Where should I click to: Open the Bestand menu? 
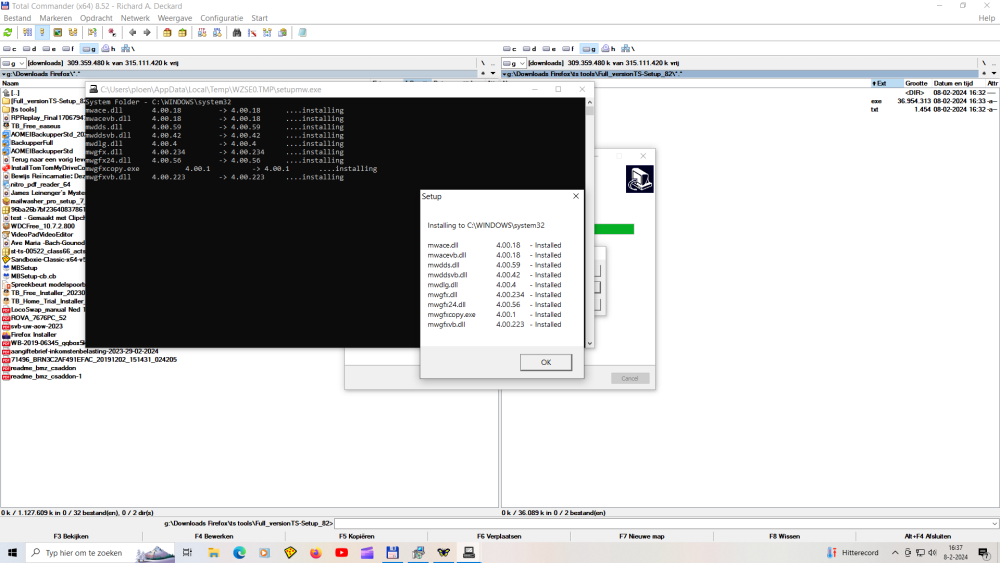(x=17, y=18)
